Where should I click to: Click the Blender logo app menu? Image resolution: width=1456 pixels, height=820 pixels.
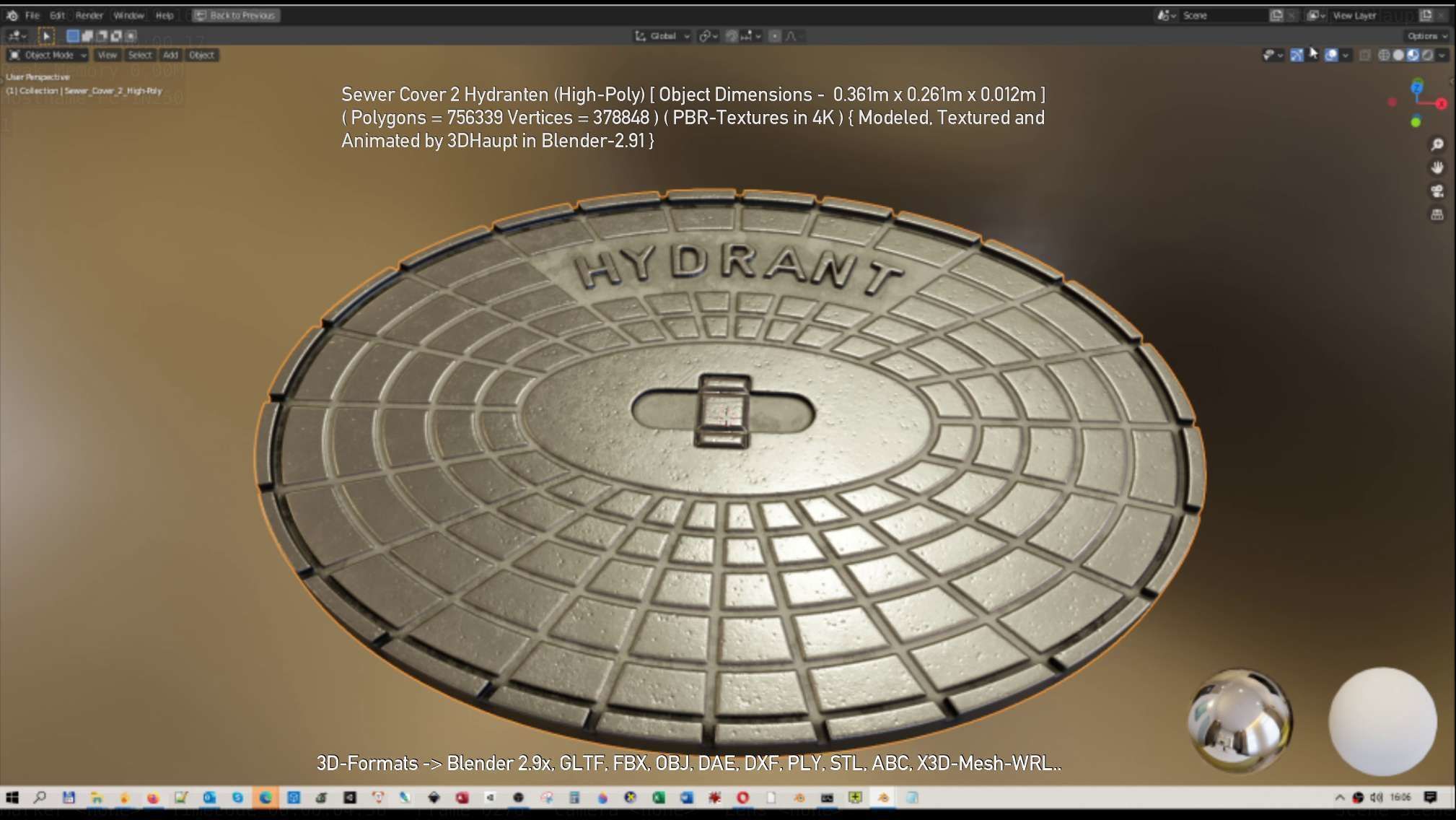coord(12,15)
